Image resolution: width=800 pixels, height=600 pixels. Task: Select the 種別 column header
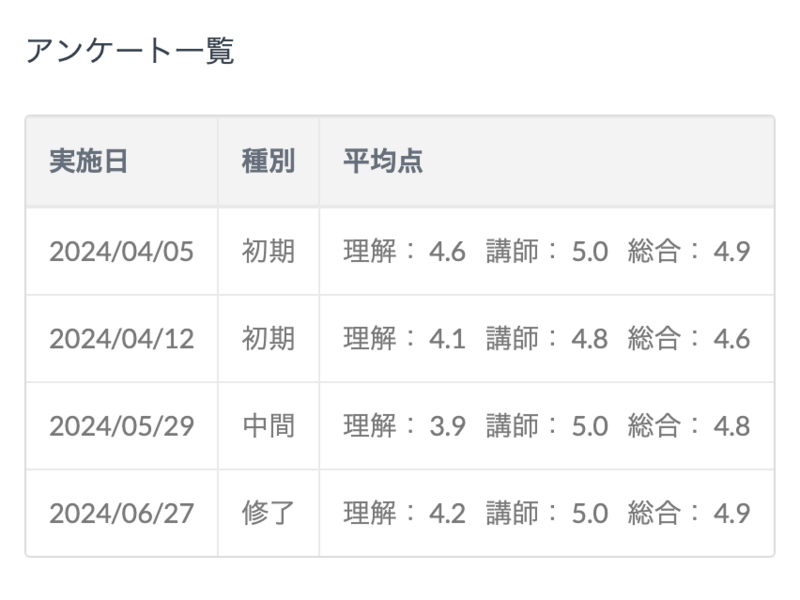(268, 162)
